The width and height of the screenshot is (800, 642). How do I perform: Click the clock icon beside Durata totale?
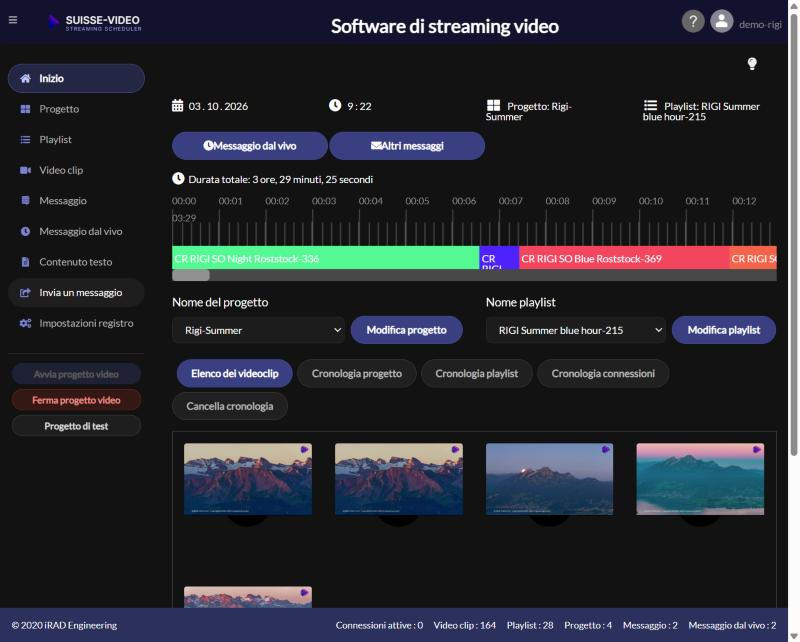pos(178,179)
